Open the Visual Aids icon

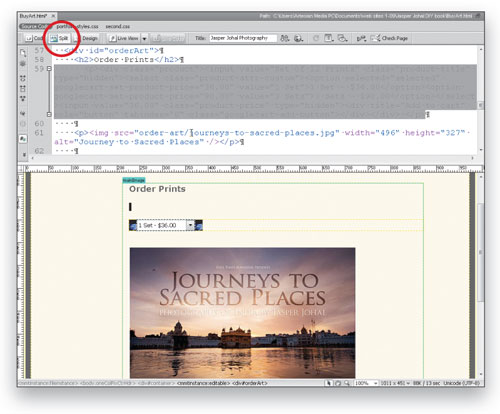pos(342,38)
